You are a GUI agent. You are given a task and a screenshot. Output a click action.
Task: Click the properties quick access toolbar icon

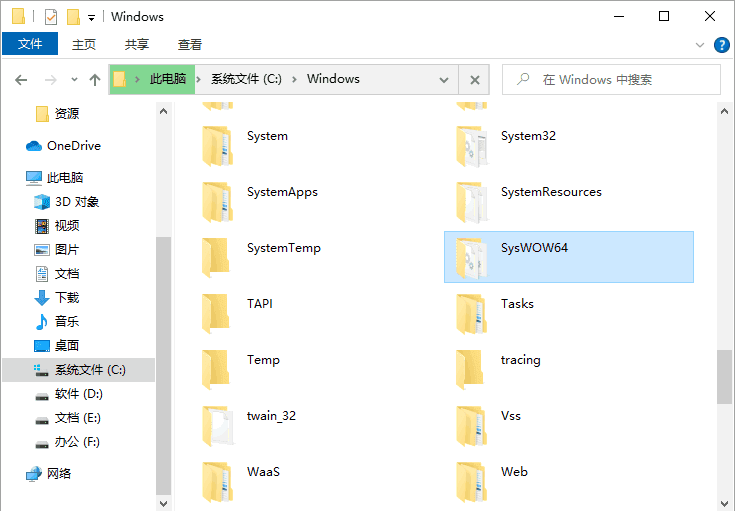[x=51, y=17]
